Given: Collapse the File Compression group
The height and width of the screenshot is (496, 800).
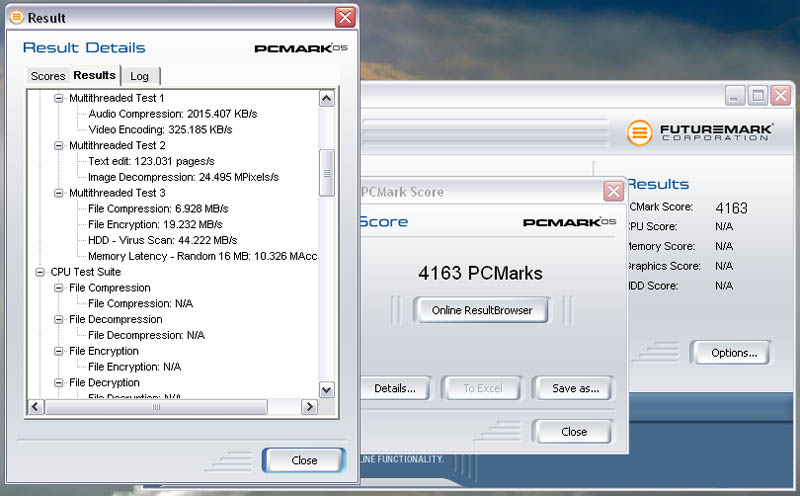Looking at the screenshot, I should tap(59, 288).
